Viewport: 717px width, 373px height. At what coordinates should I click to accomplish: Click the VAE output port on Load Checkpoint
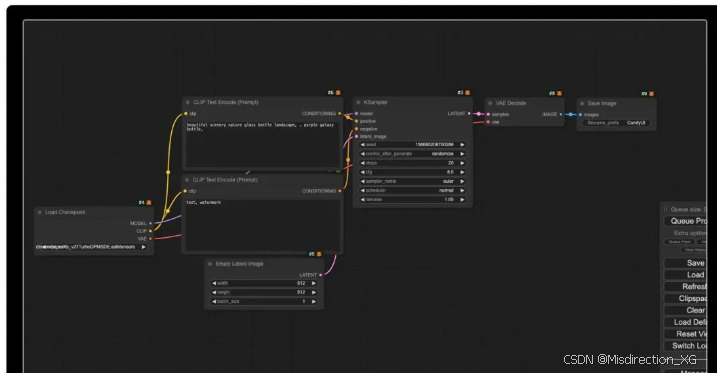click(x=150, y=239)
